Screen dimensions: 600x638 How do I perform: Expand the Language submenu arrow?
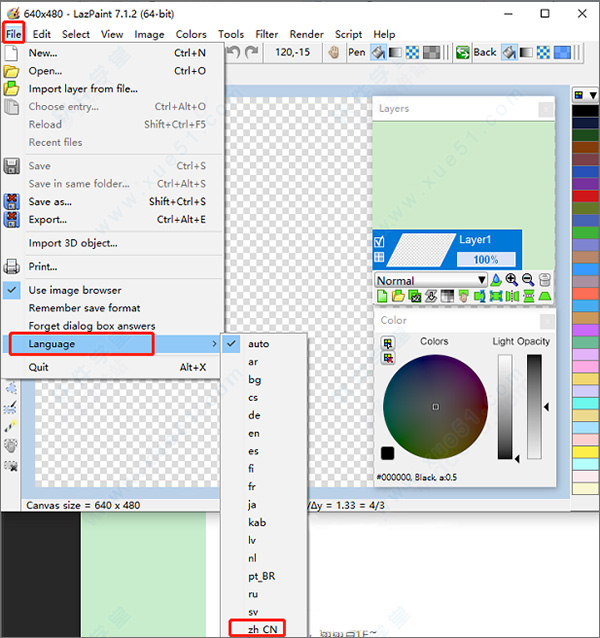click(214, 344)
